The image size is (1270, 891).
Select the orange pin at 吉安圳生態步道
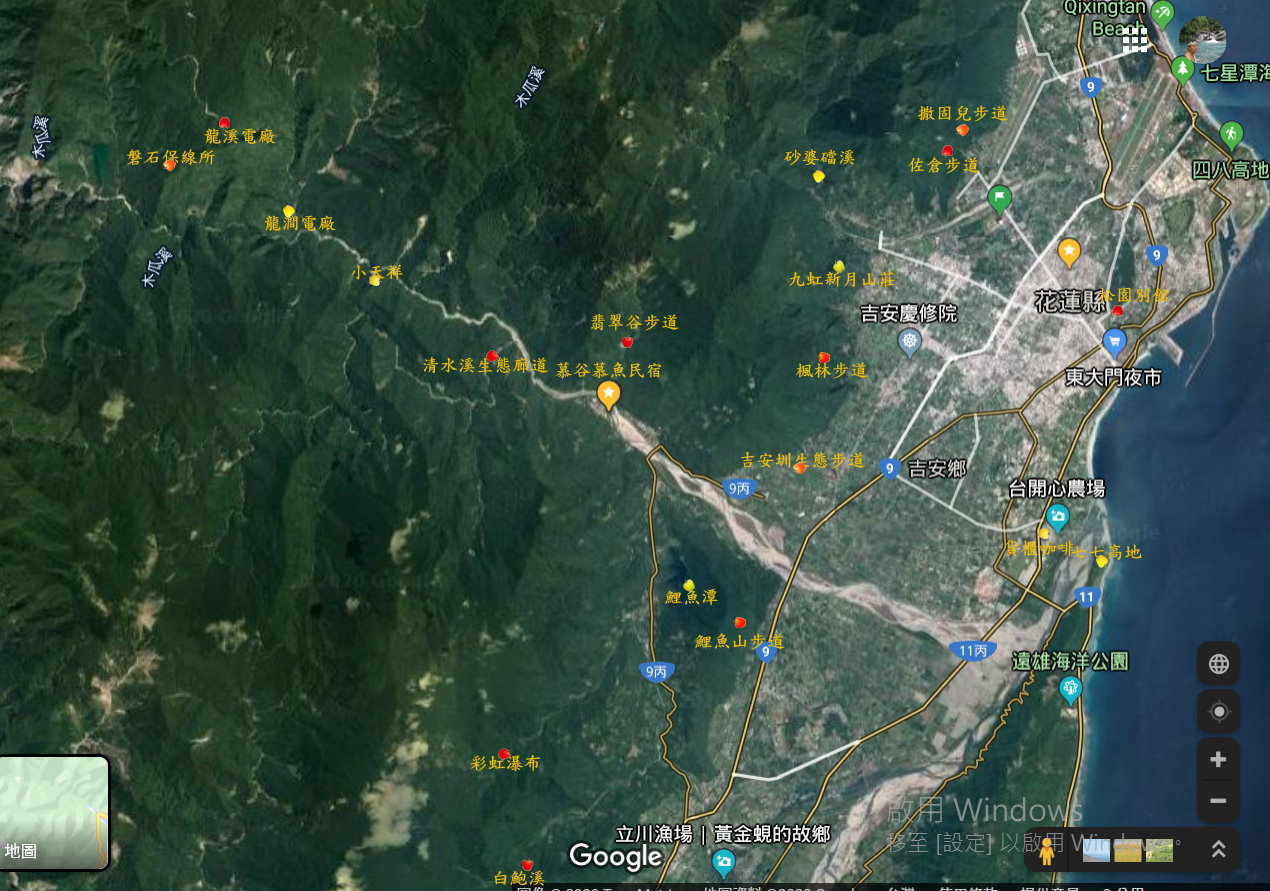[800, 467]
